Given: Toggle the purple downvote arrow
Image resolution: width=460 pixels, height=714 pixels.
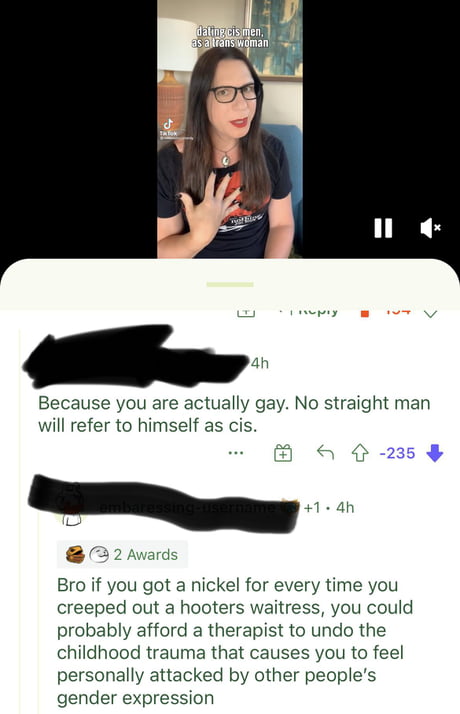Looking at the screenshot, I should [434, 453].
